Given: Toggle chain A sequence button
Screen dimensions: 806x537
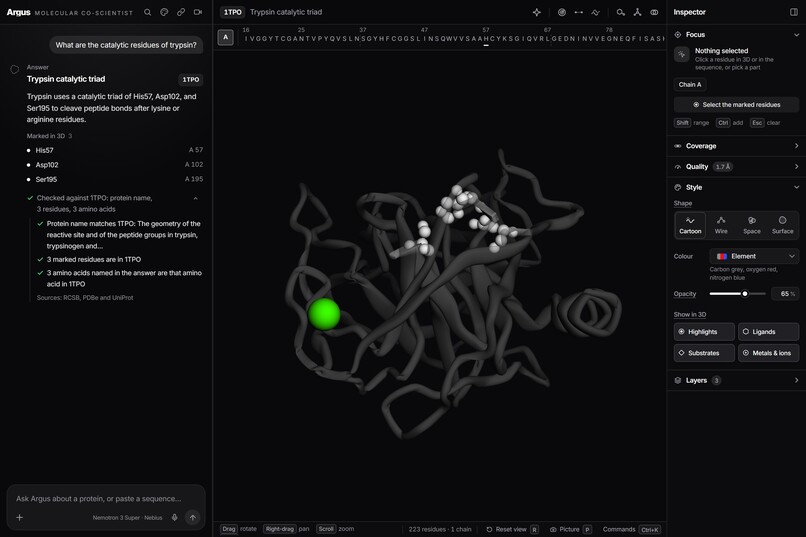Looking at the screenshot, I should [x=225, y=37].
